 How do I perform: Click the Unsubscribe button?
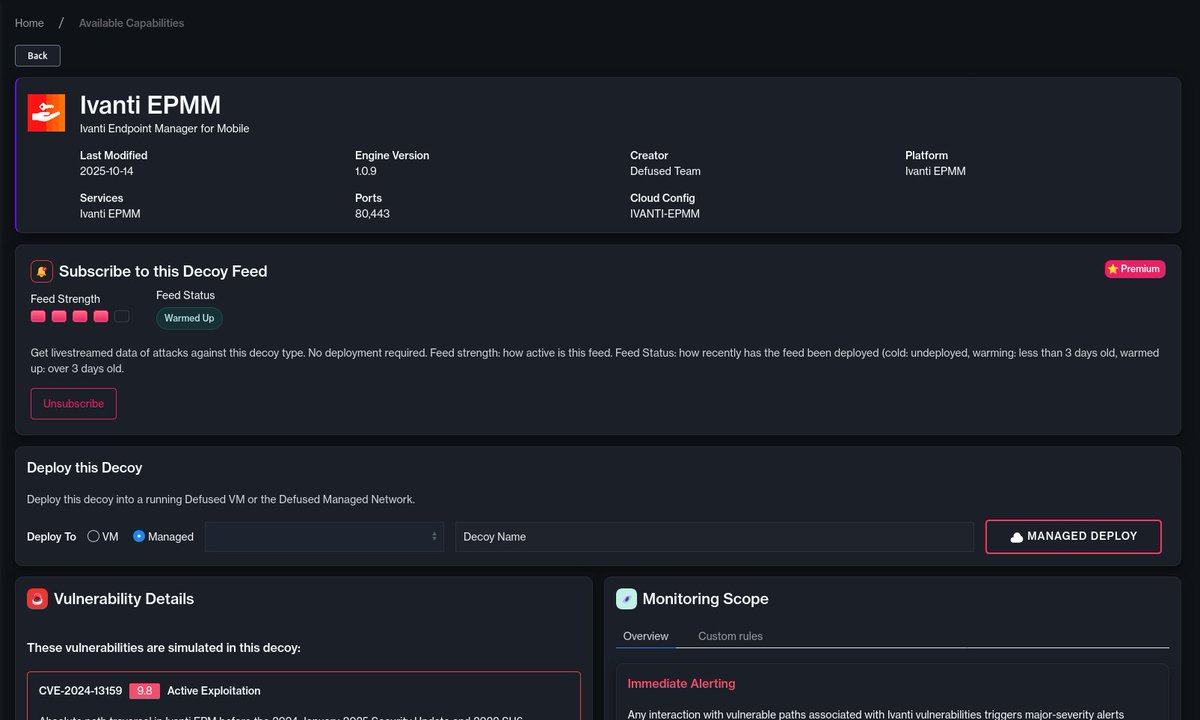(74, 404)
